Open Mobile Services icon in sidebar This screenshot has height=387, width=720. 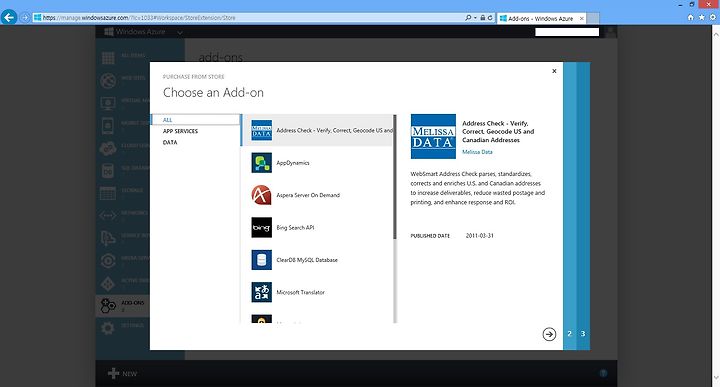108,125
